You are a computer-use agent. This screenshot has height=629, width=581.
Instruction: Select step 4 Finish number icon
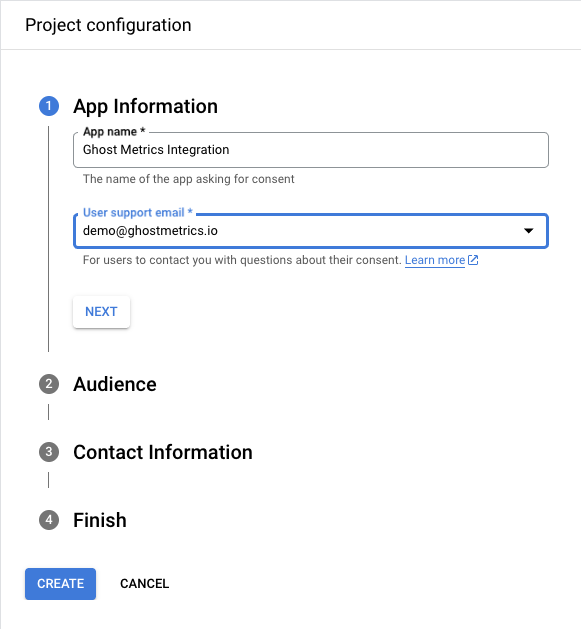49,520
